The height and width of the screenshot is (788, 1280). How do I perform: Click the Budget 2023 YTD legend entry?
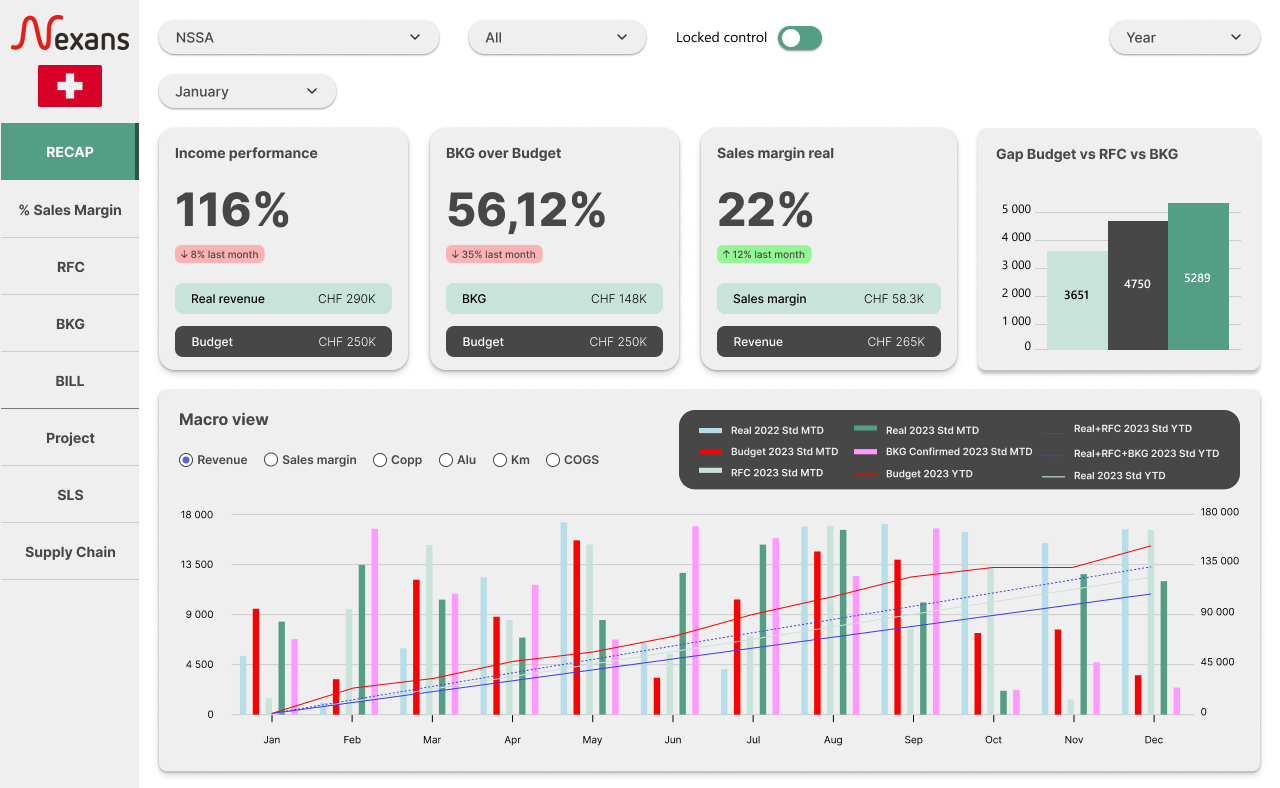[x=913, y=474]
